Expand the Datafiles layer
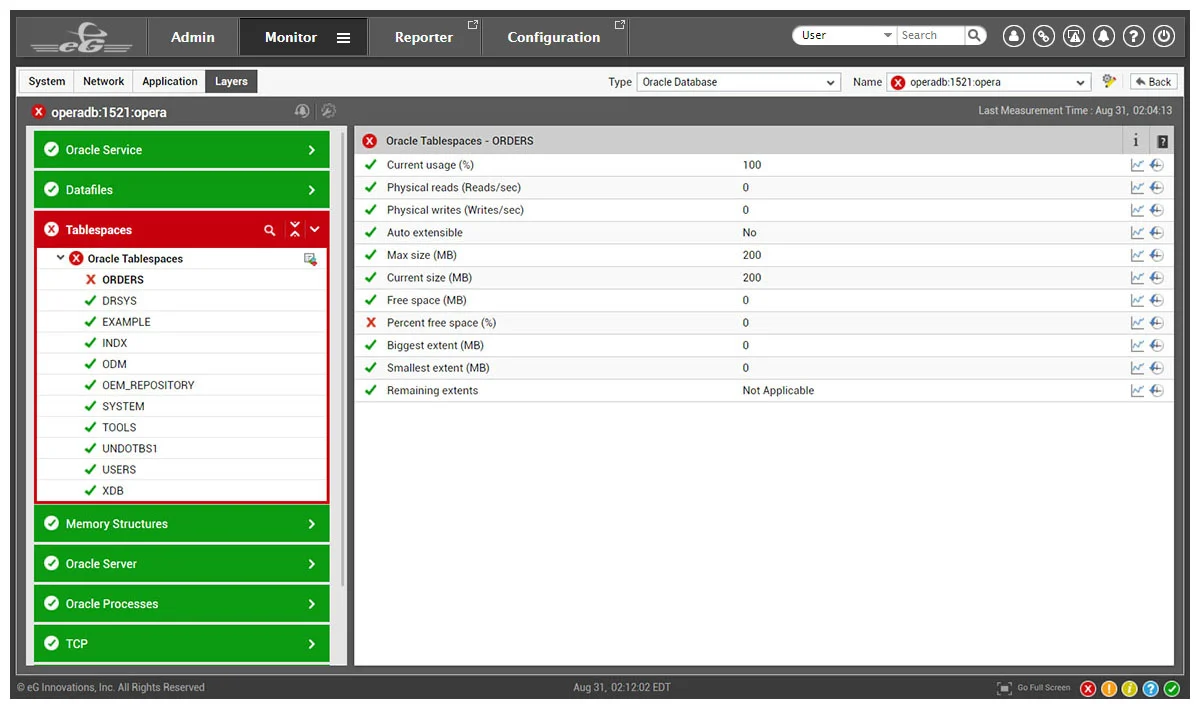 coord(182,190)
